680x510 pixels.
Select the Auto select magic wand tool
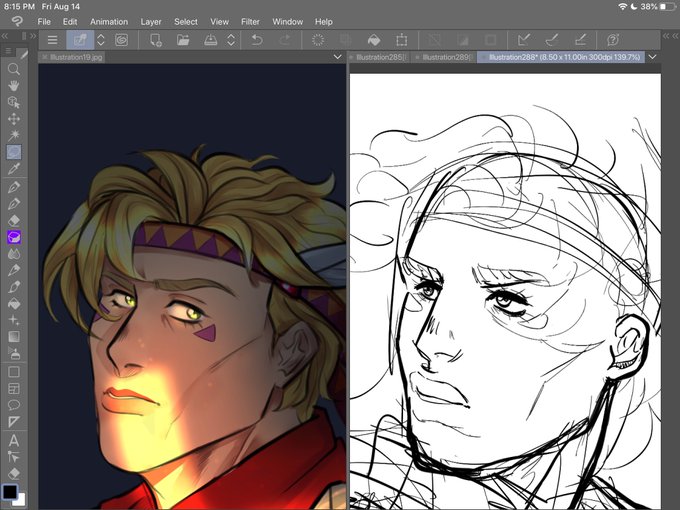point(14,135)
